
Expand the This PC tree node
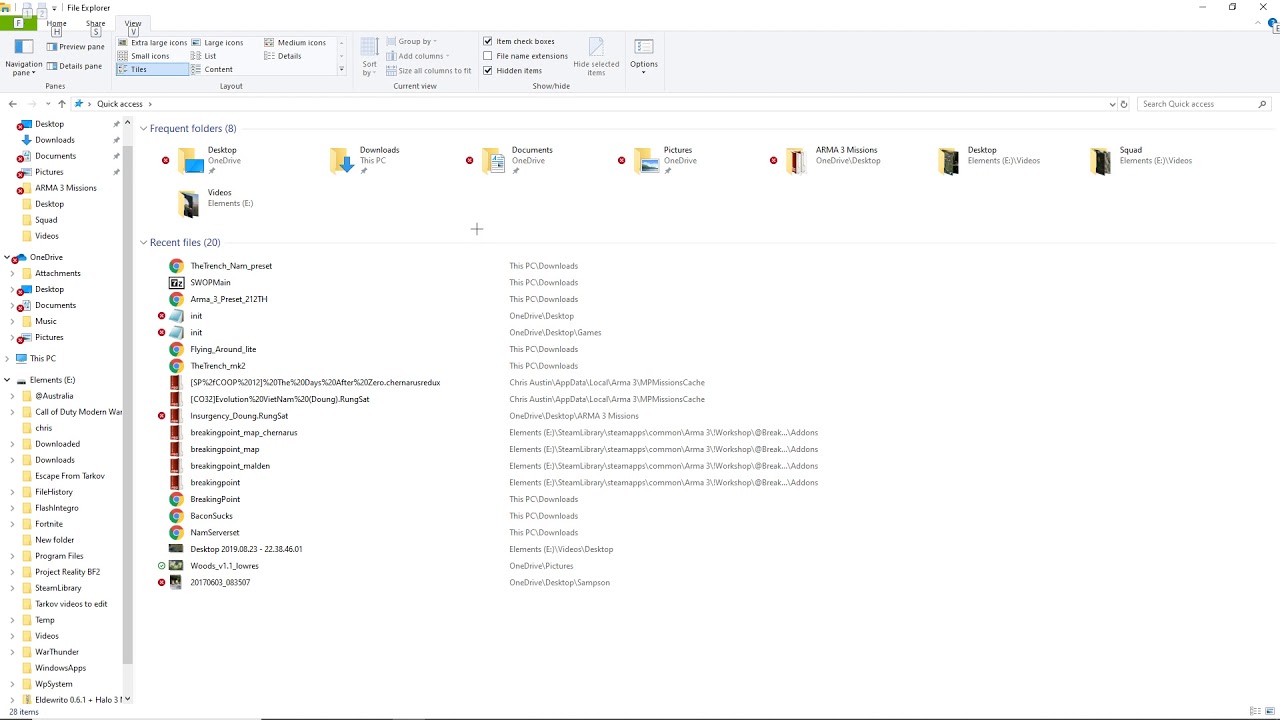[x=7, y=359]
